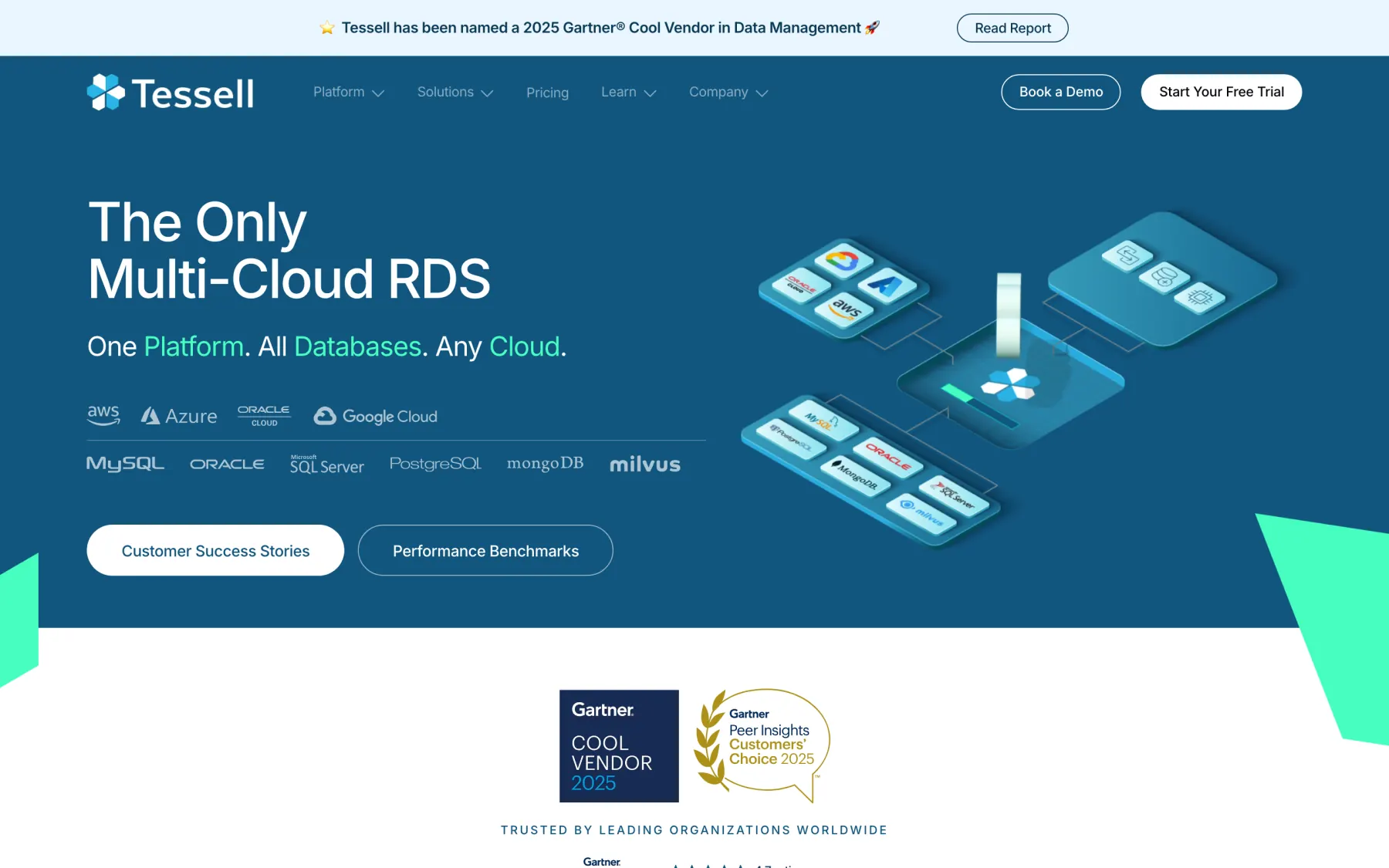Image resolution: width=1389 pixels, height=868 pixels.
Task: Expand the Company dropdown menu
Action: [x=728, y=92]
